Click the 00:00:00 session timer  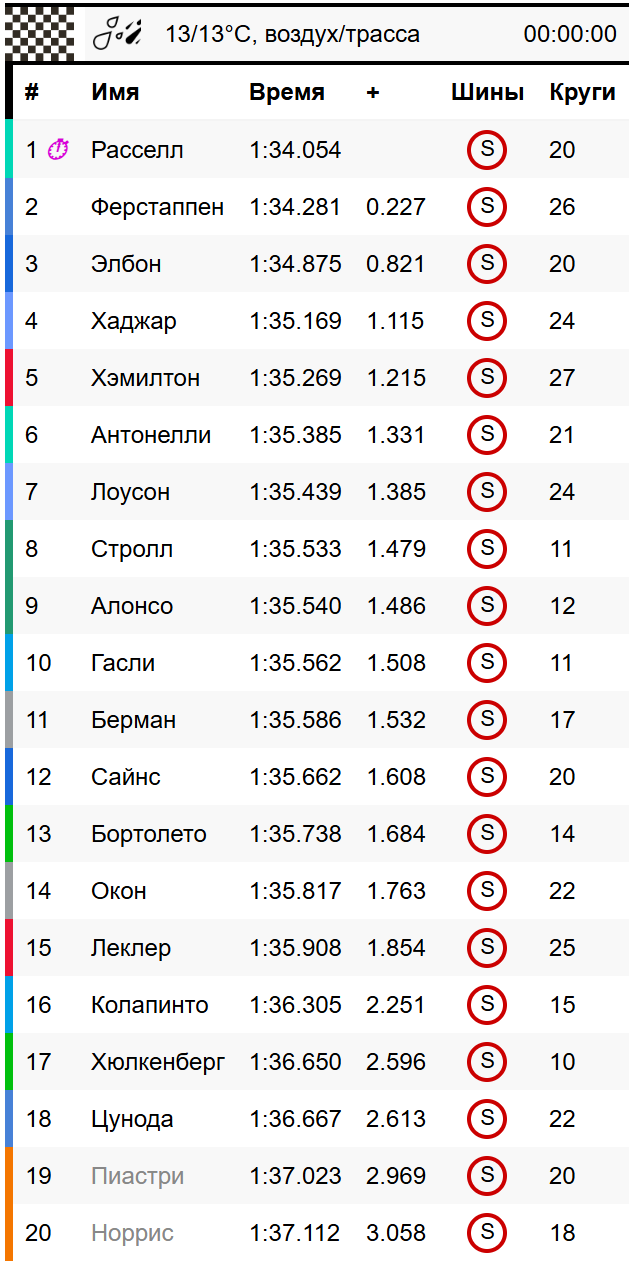click(570, 34)
